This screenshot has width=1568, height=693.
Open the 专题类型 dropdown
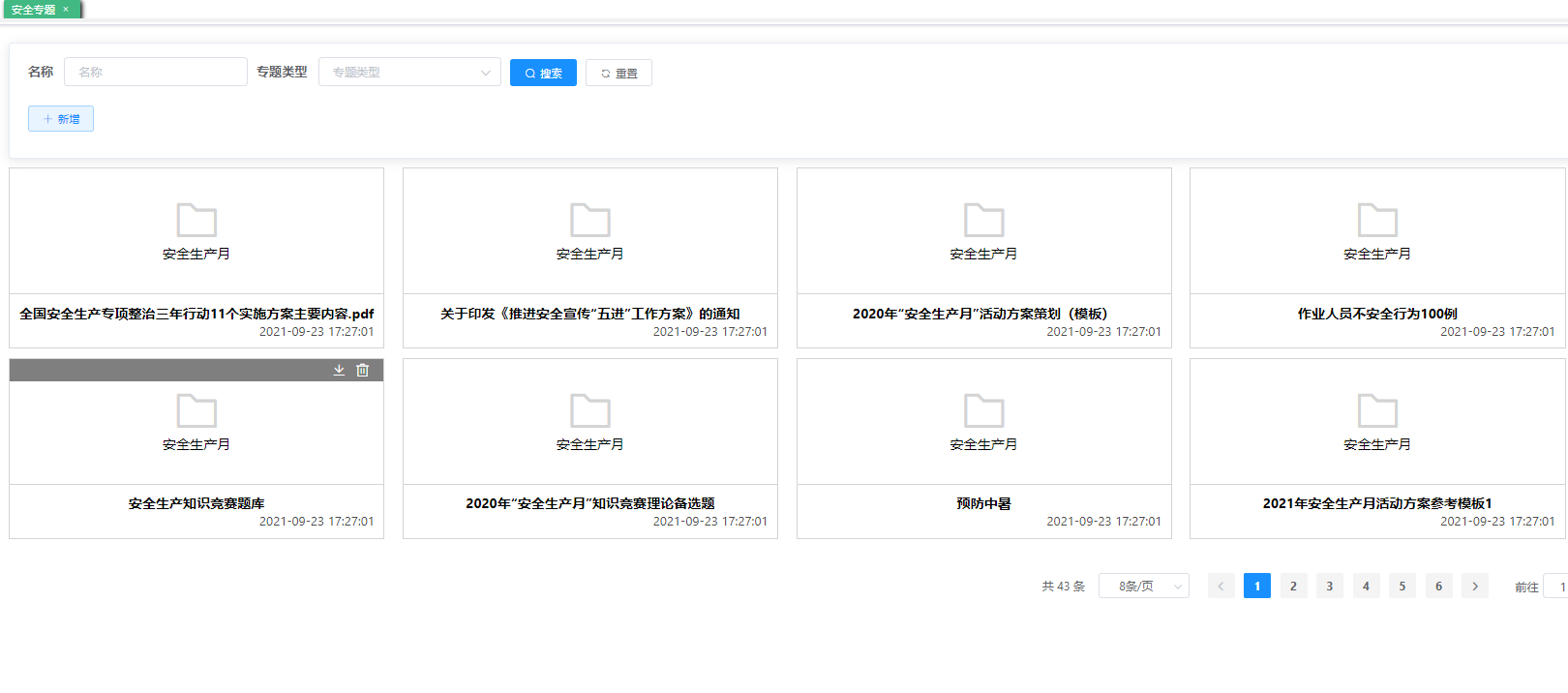[409, 72]
